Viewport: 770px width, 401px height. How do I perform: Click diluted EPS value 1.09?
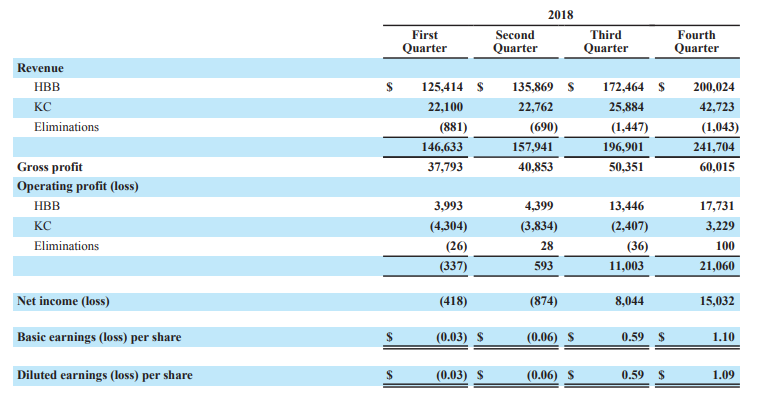[x=723, y=375]
